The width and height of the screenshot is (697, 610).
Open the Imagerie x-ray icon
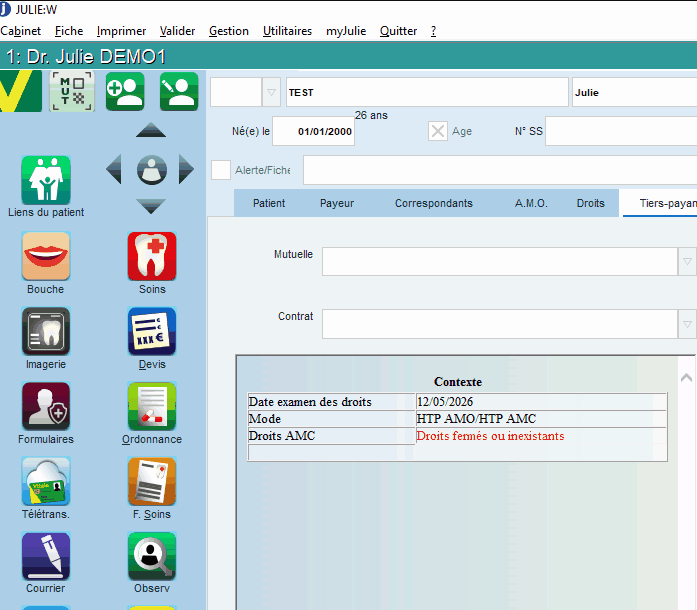point(46,331)
